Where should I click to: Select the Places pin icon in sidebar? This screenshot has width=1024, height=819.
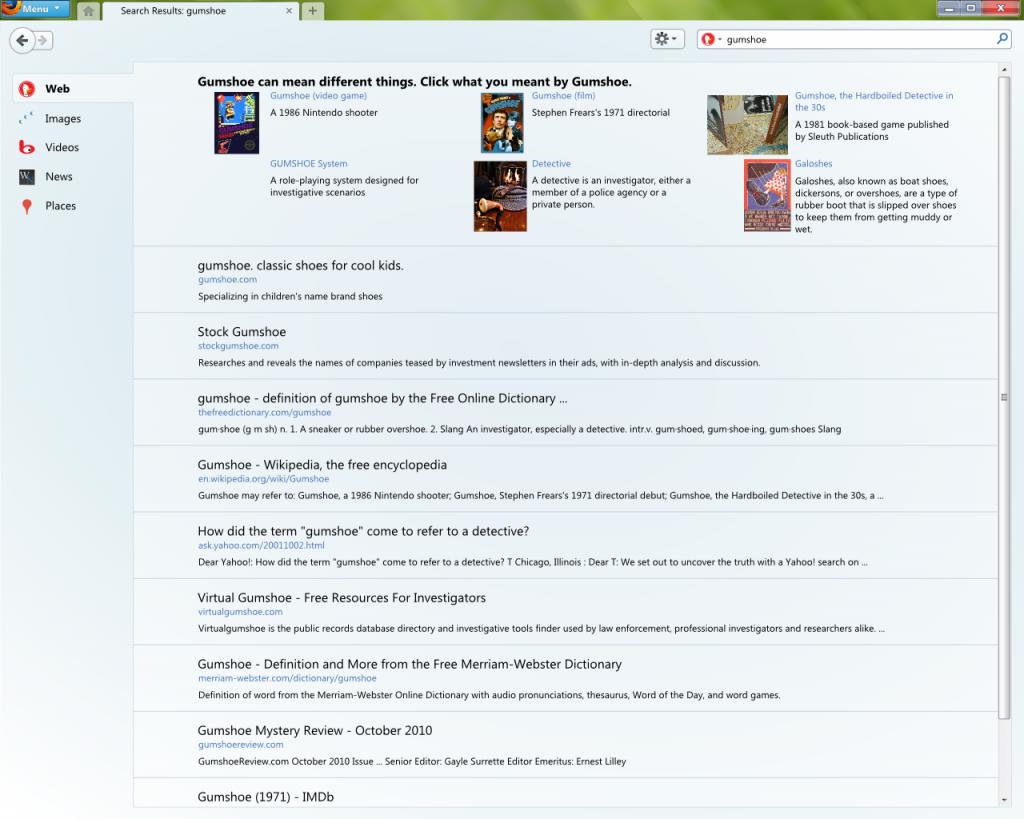[x=27, y=206]
